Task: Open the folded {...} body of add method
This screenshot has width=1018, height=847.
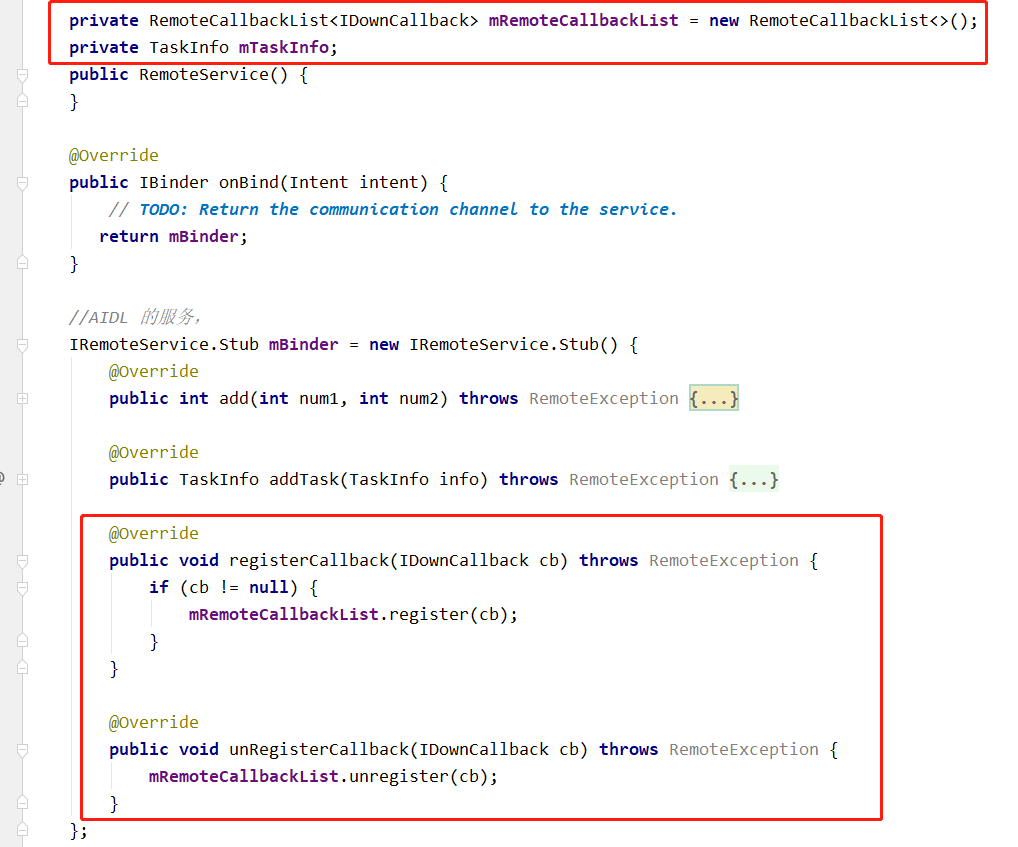Action: tap(714, 399)
